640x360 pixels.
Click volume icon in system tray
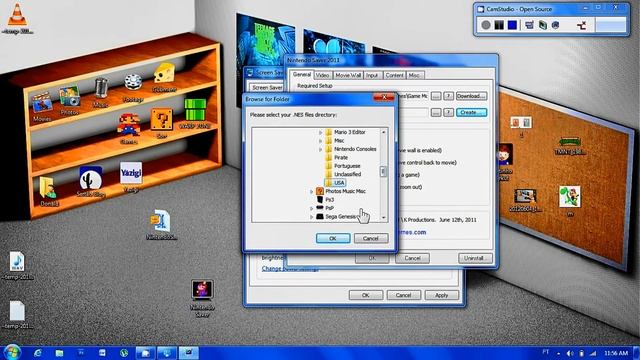coord(570,353)
